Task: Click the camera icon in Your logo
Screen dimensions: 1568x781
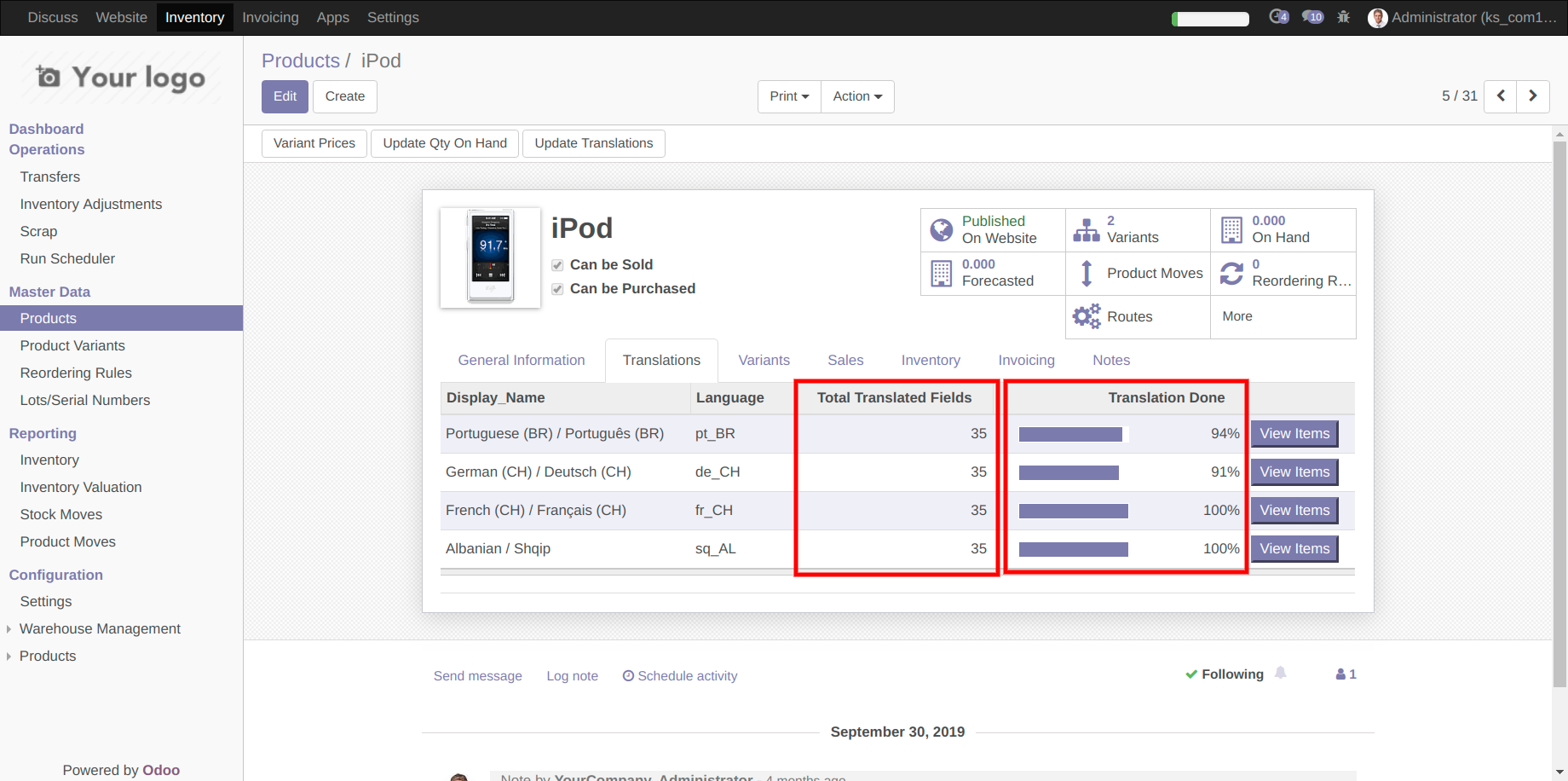Action: (x=49, y=77)
